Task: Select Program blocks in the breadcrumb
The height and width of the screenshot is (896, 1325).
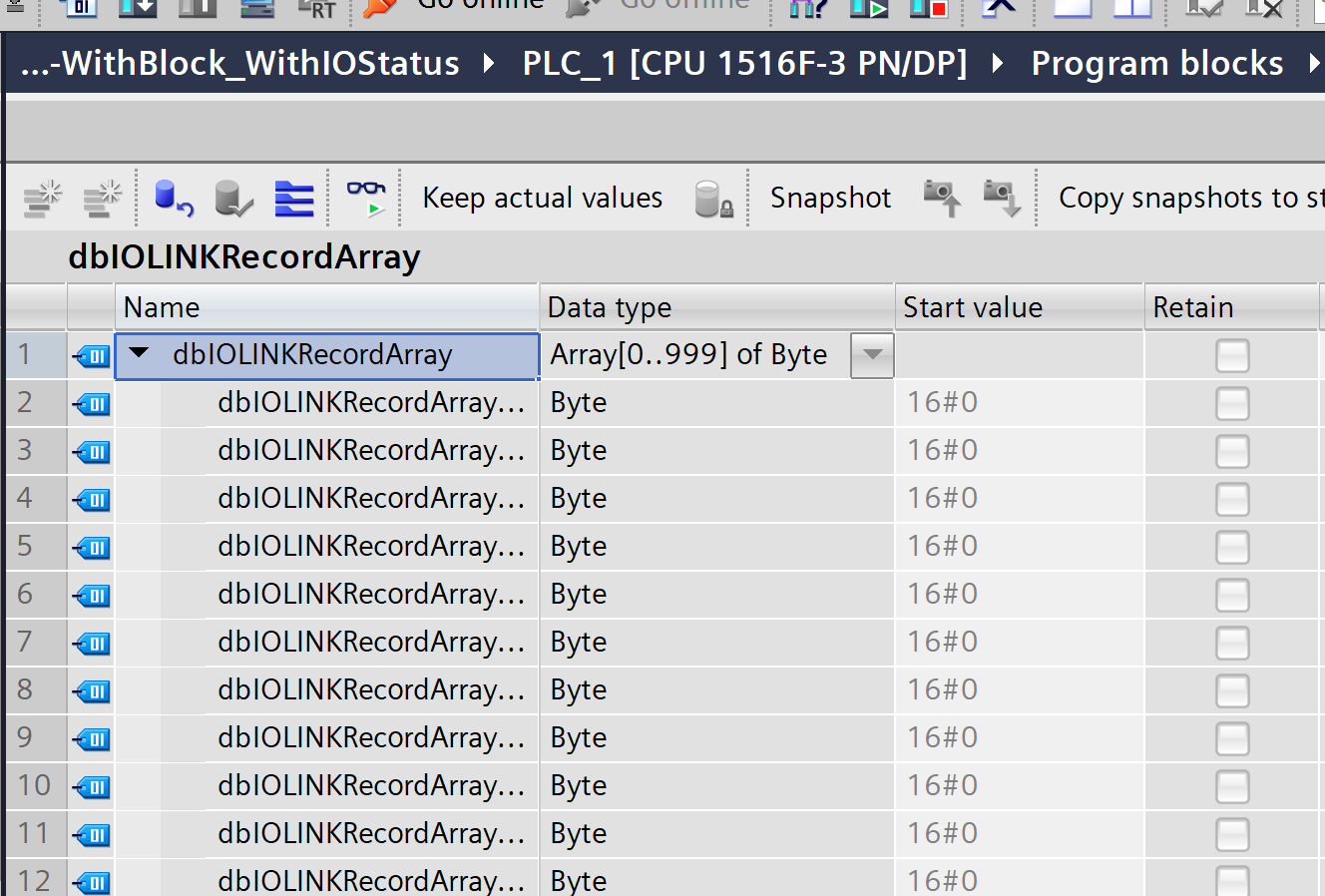Action: point(1156,64)
